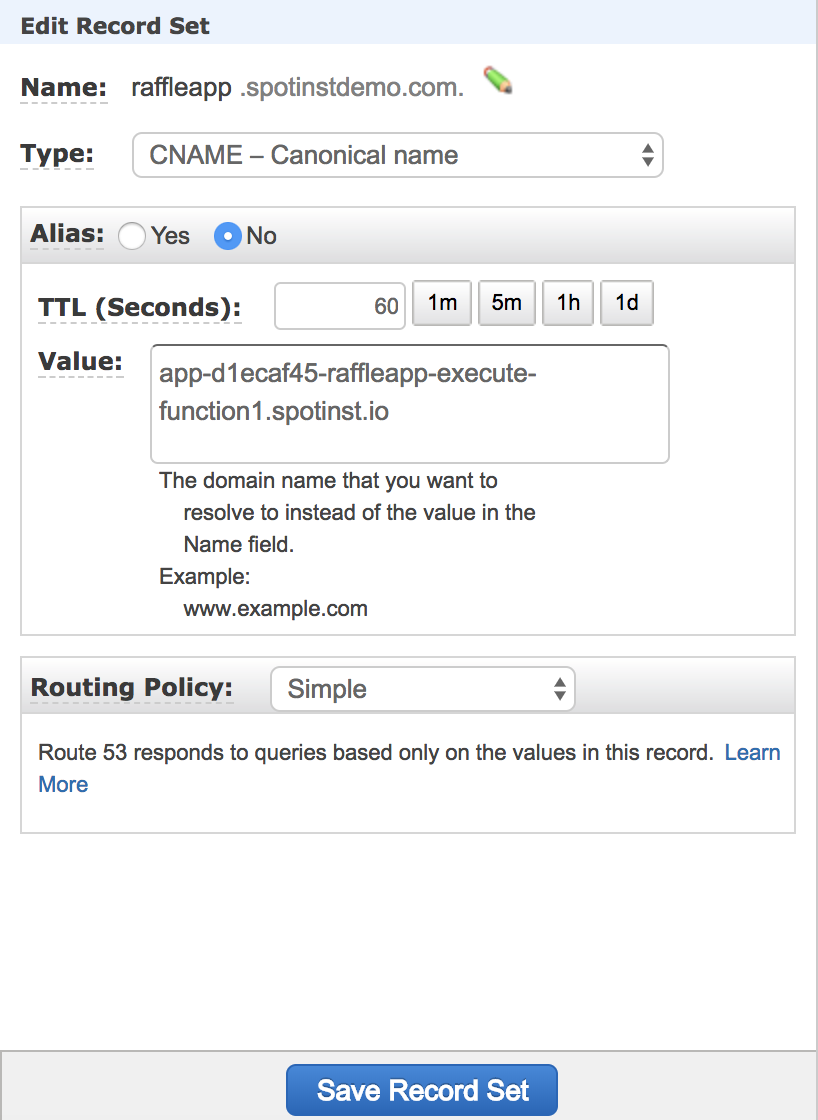
Task: Open the Learn More link
Action: [752, 753]
